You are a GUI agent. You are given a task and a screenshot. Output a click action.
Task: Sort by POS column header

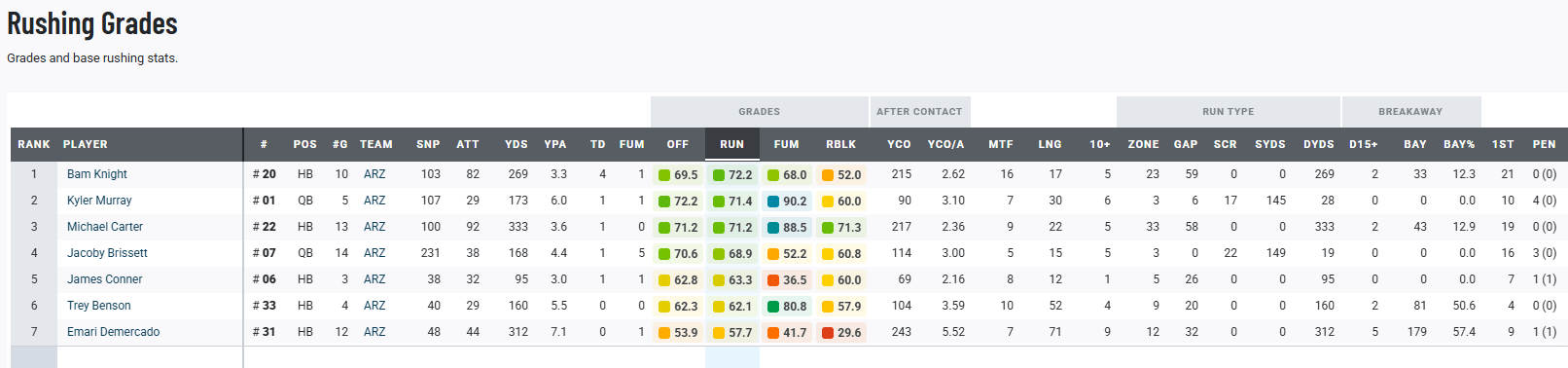click(305, 144)
